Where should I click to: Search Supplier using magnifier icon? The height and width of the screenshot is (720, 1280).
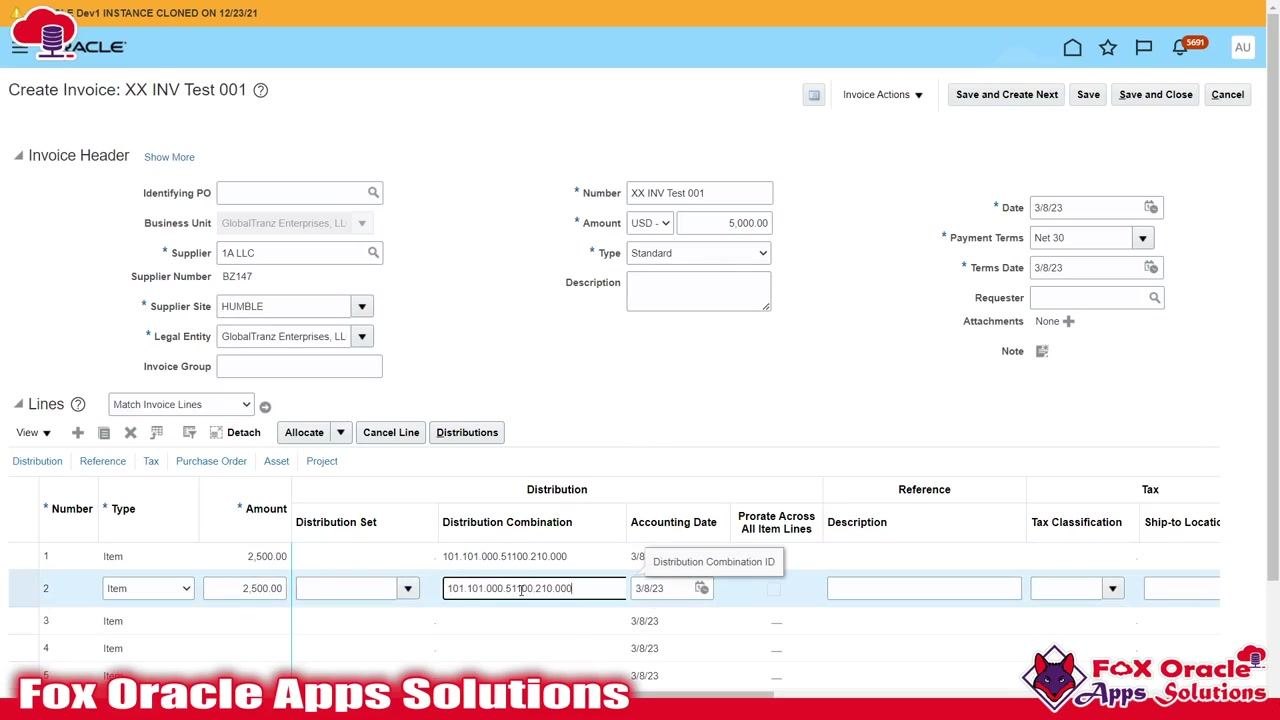pyautogui.click(x=373, y=253)
